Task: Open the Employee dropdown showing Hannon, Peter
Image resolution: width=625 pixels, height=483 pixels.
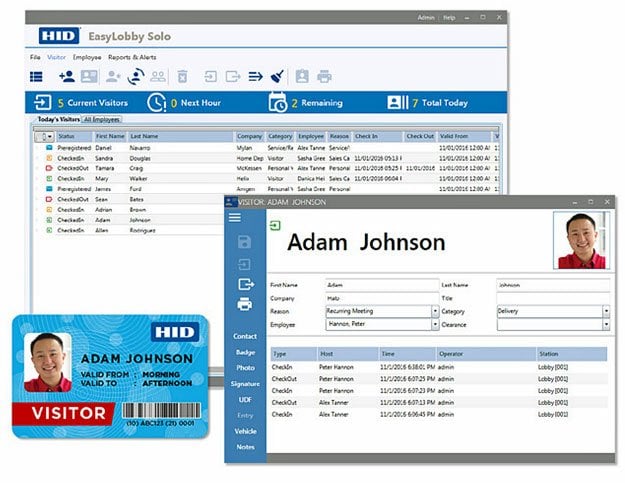Action: point(434,325)
